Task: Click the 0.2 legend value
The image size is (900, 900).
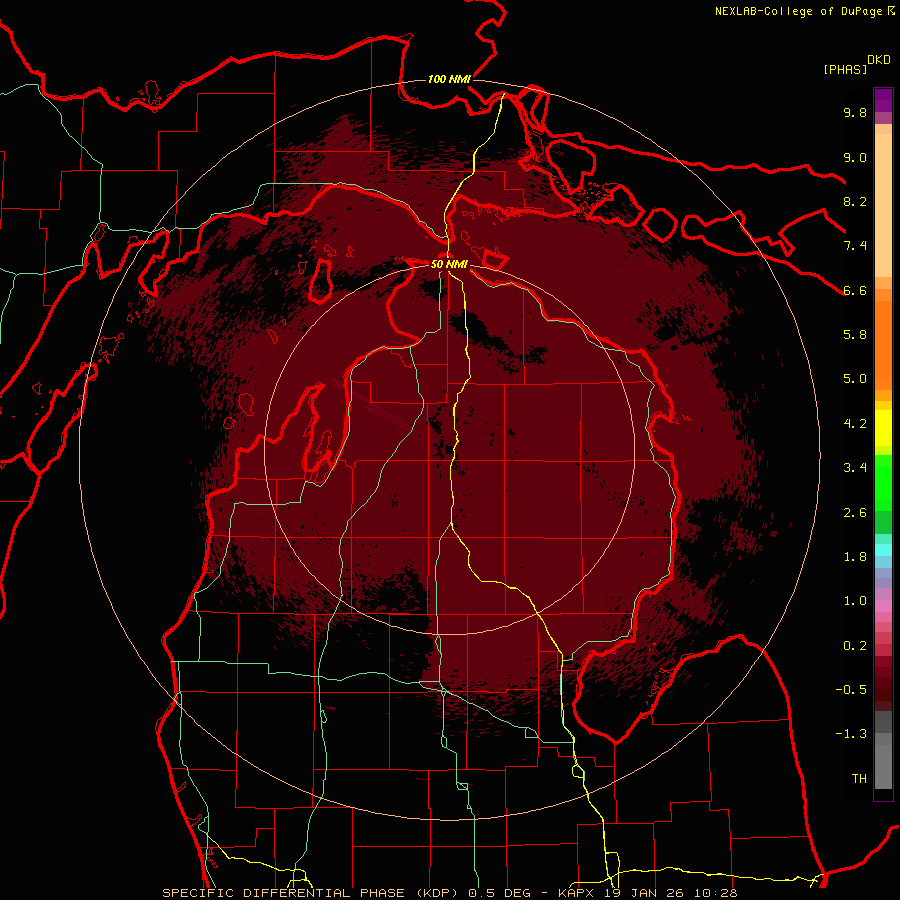Action: pyautogui.click(x=855, y=646)
